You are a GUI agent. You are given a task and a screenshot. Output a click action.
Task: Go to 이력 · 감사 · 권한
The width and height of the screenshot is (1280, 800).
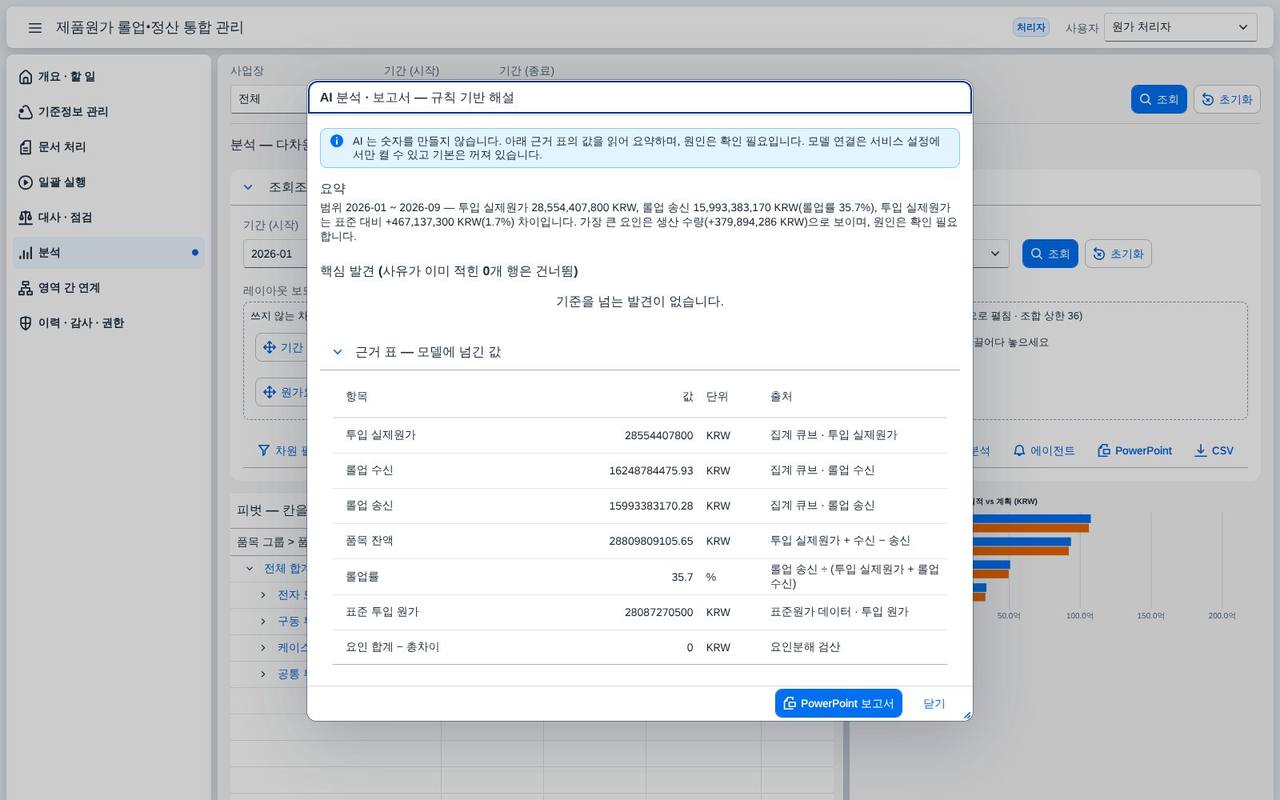[x=109, y=323]
